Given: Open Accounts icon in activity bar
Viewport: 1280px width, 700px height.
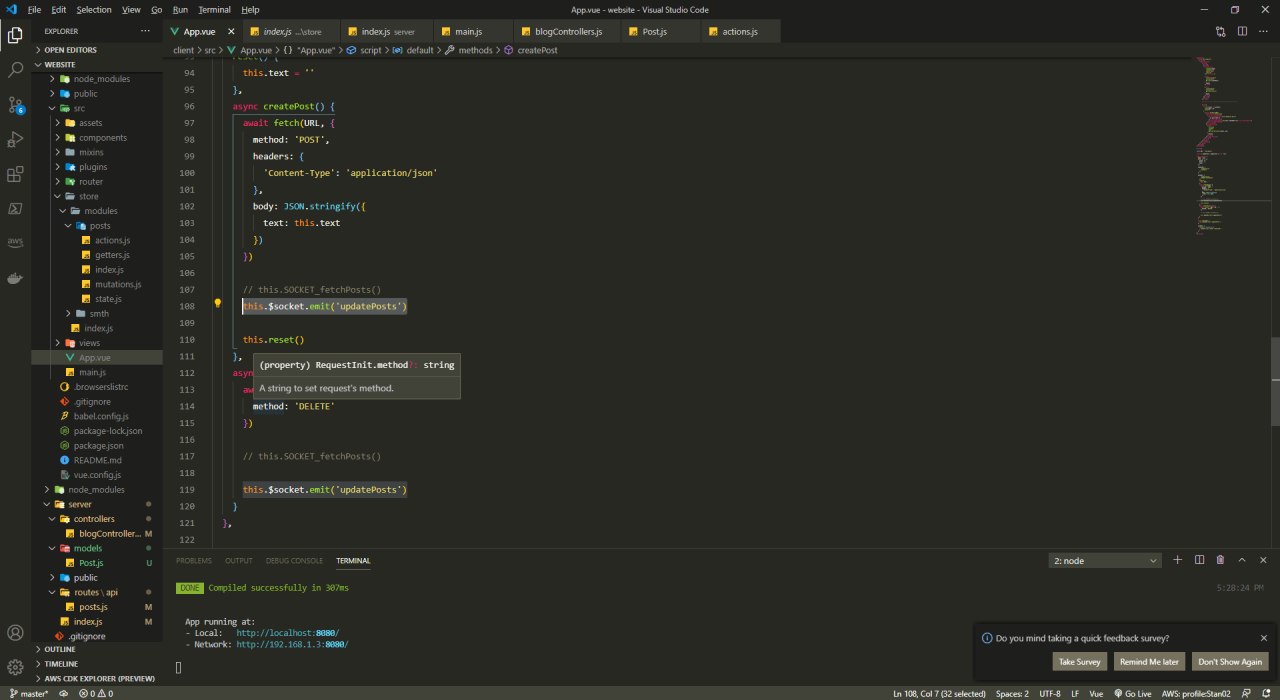Looking at the screenshot, I should point(15,633).
